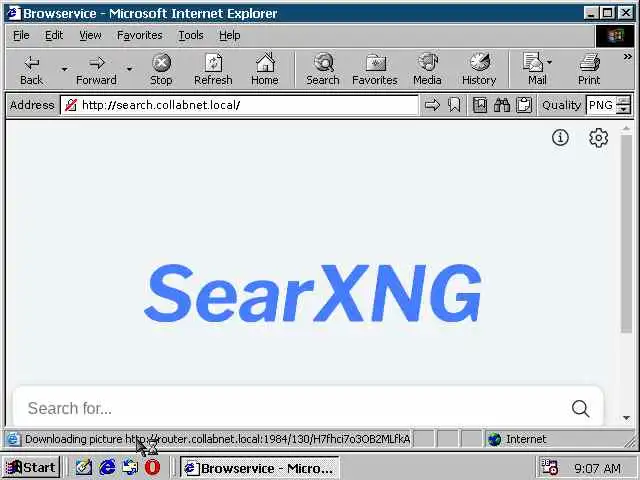
Task: Click the Internet zone globe icon
Action: (495, 439)
